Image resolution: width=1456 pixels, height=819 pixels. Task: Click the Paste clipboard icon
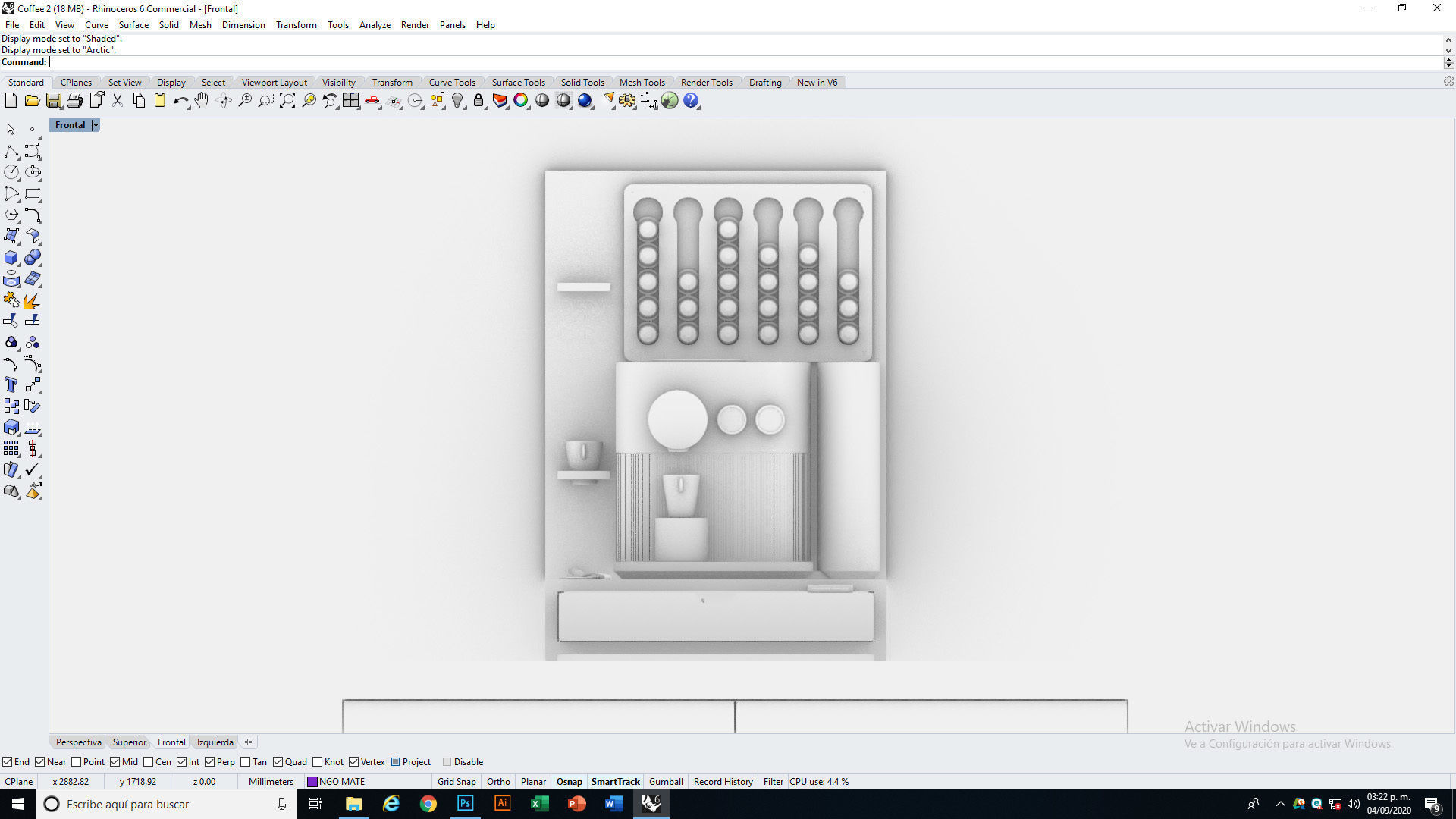[160, 101]
